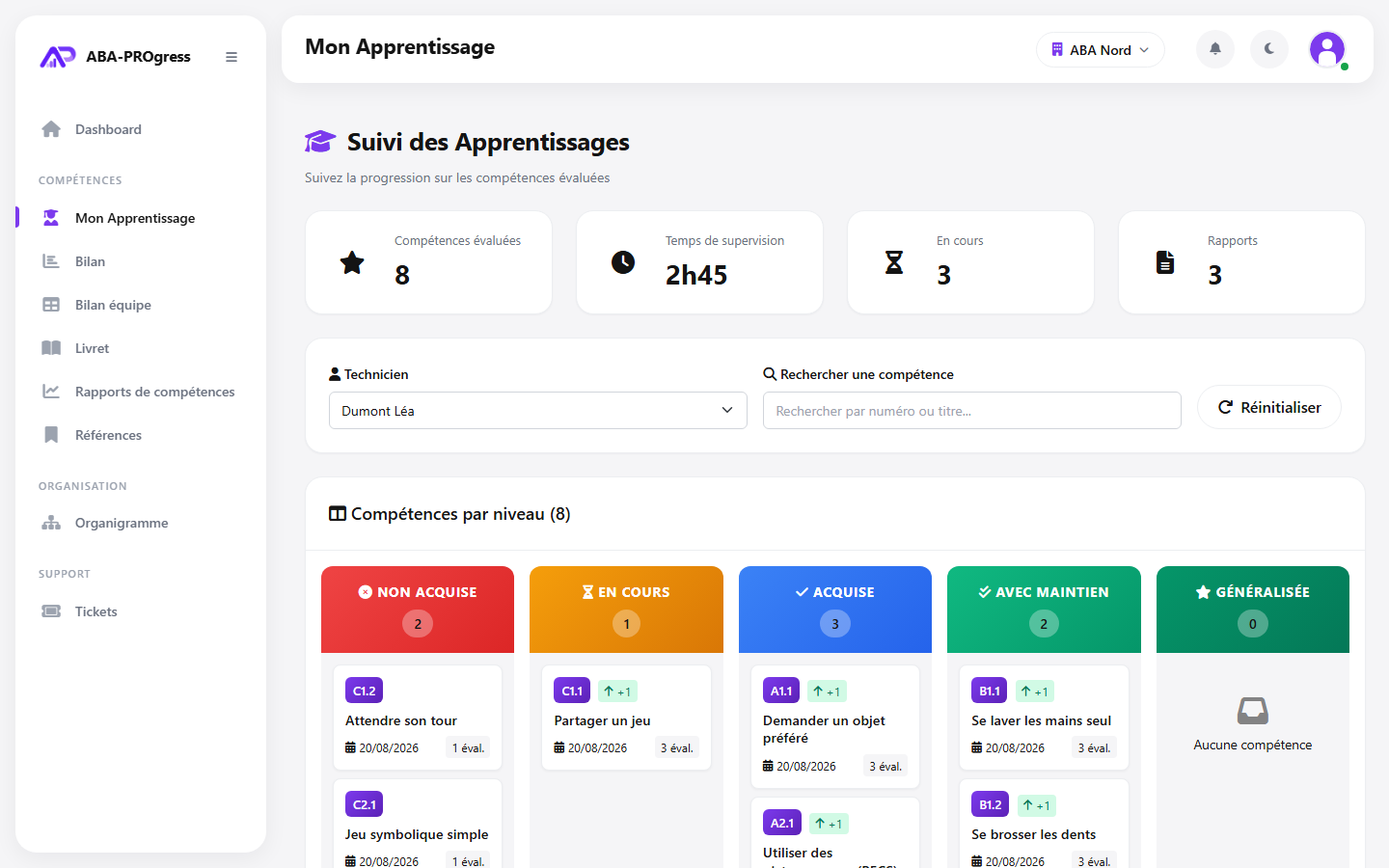
Task: Open the Technicien Dumont Léa dropdown
Action: click(538, 411)
